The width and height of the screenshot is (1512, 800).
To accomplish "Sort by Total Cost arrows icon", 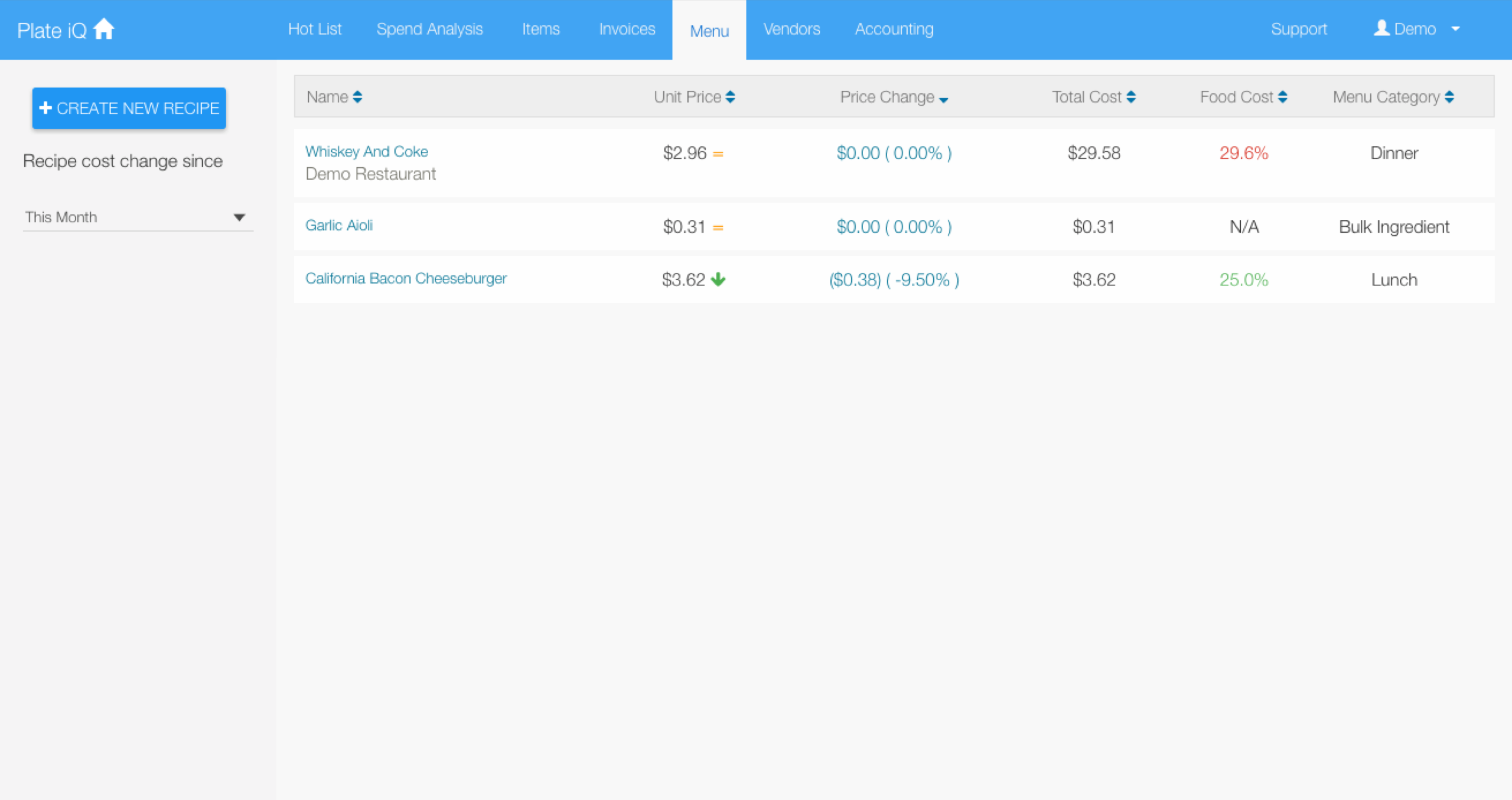I will tap(1131, 97).
